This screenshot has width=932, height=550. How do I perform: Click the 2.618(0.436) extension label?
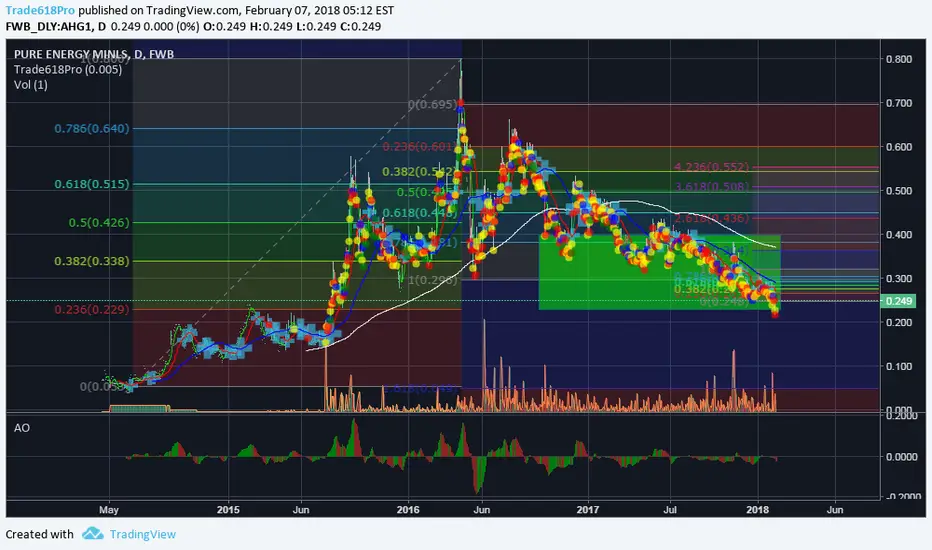pyautogui.click(x=711, y=219)
